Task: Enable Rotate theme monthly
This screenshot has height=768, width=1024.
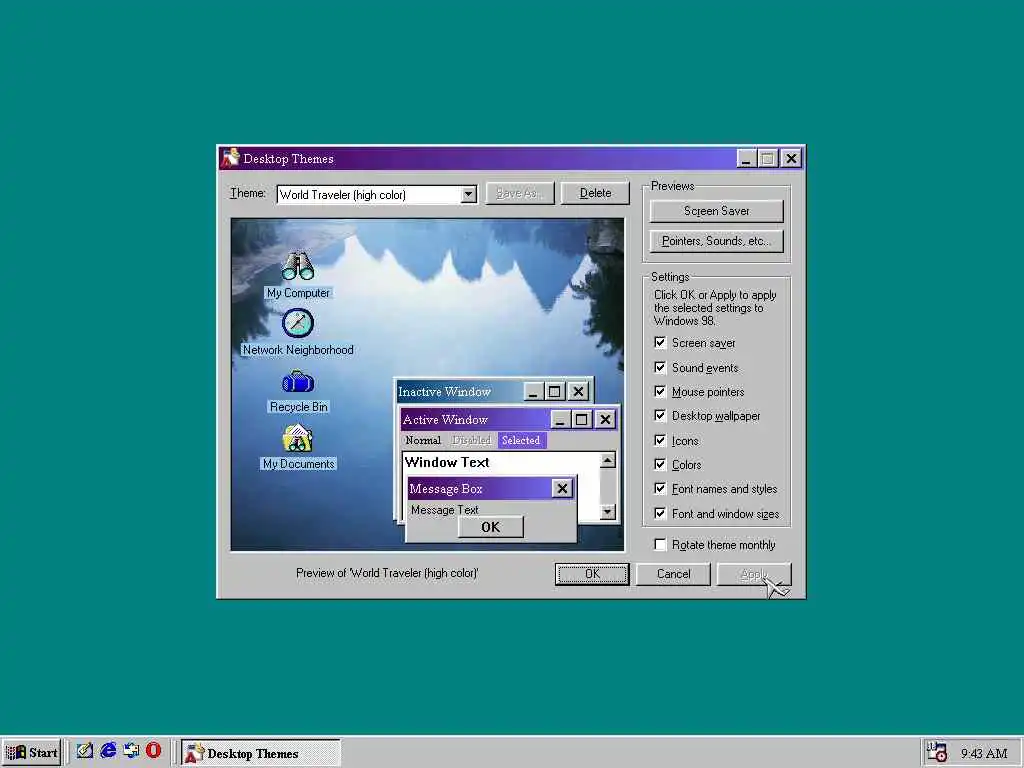Action: coord(660,545)
